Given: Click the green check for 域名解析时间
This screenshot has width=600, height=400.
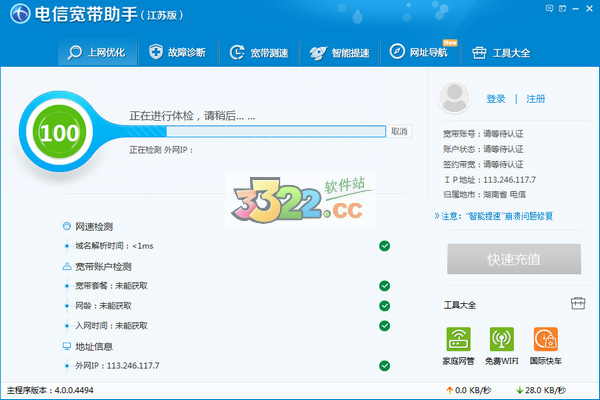Looking at the screenshot, I should (385, 246).
